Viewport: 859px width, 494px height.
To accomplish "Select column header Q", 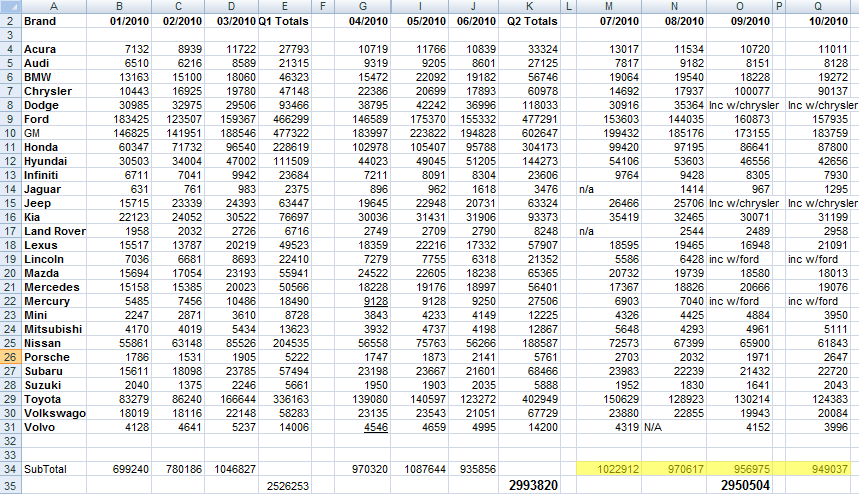I will (818, 7).
